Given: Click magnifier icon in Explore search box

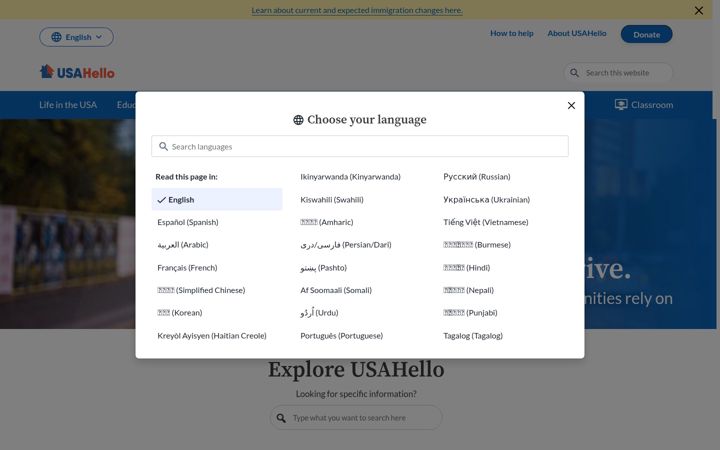Looking at the screenshot, I should coord(281,418).
